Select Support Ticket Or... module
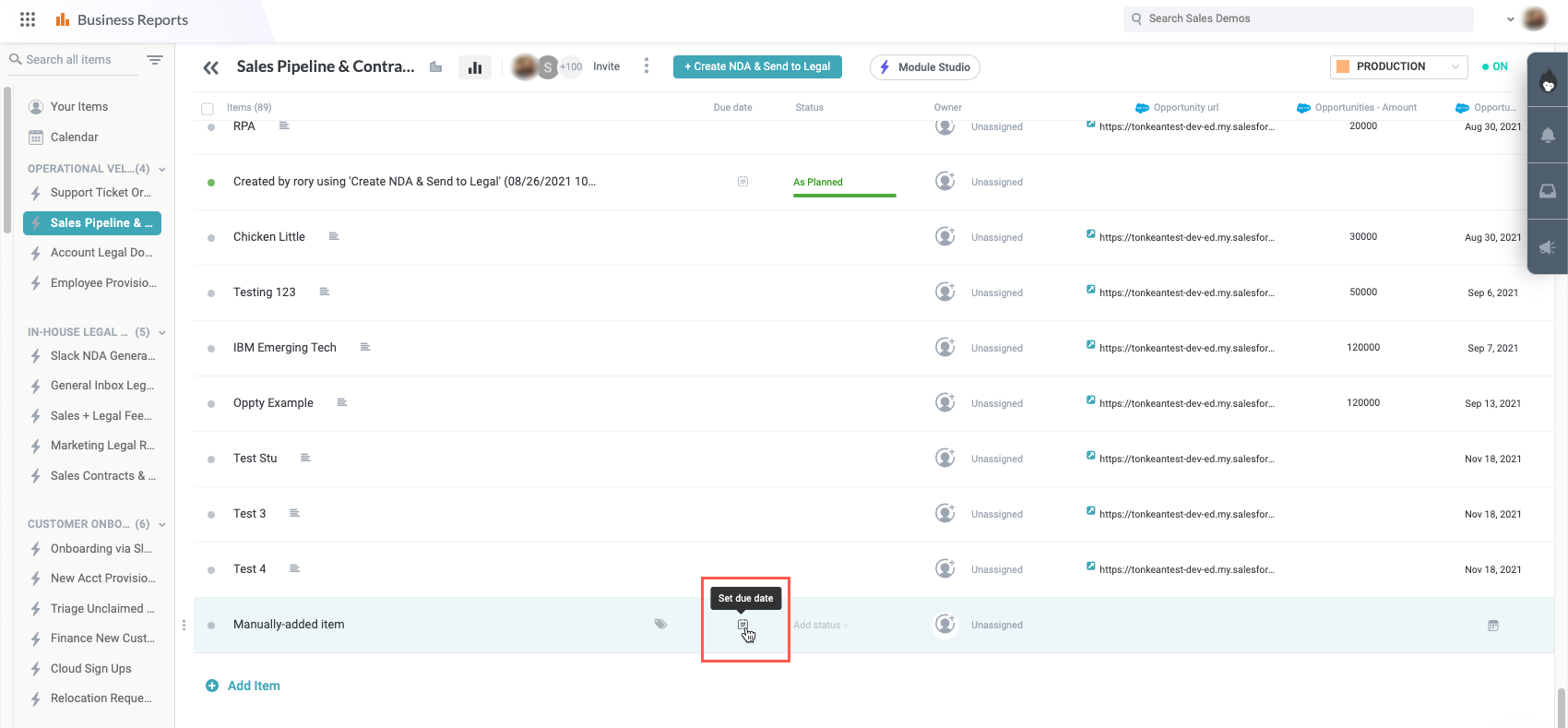Image resolution: width=1568 pixels, height=728 pixels. pos(101,193)
